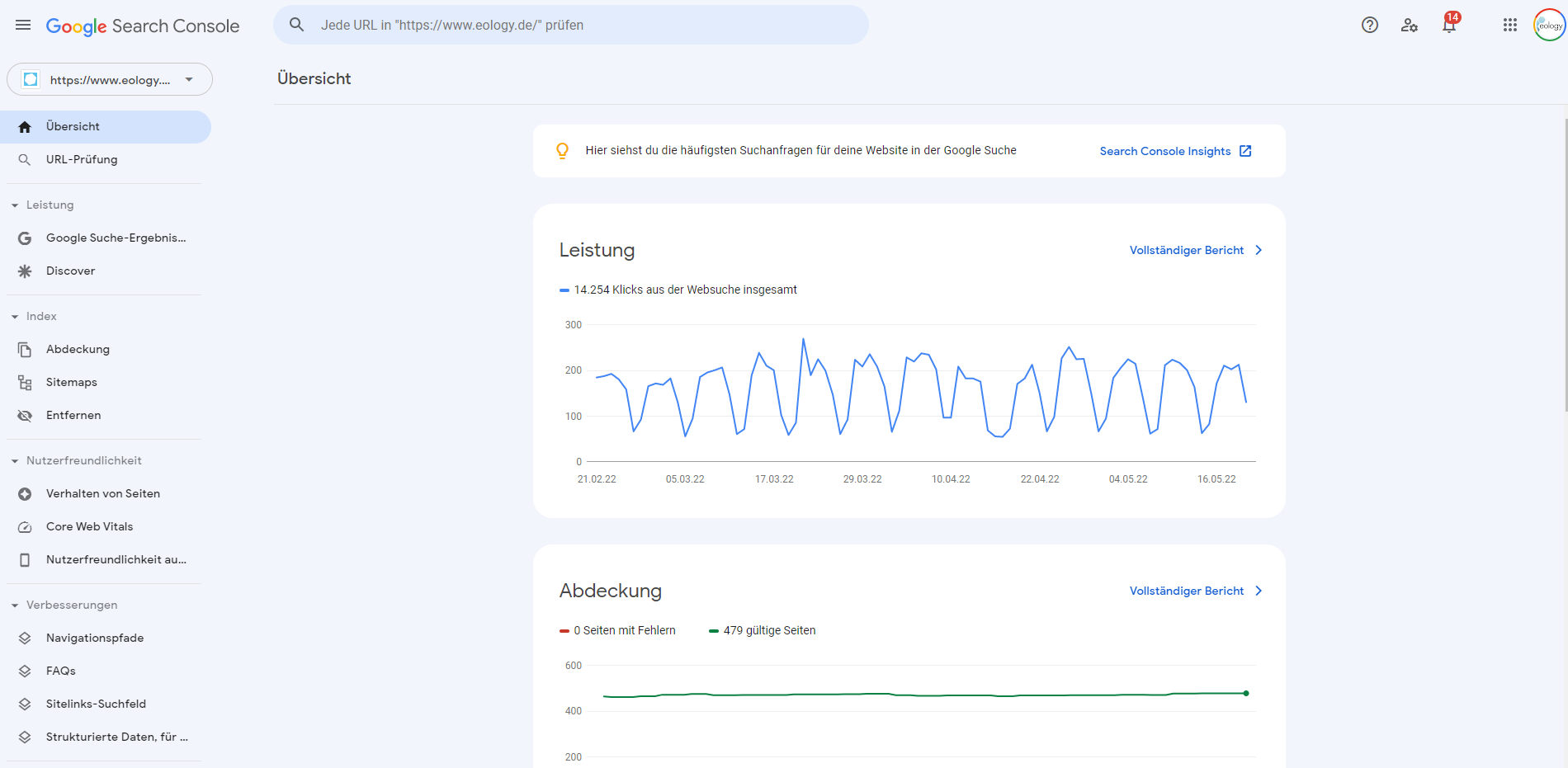
Task: Open Sitelinks-Suchfeld in the sidebar
Action: click(x=106, y=704)
